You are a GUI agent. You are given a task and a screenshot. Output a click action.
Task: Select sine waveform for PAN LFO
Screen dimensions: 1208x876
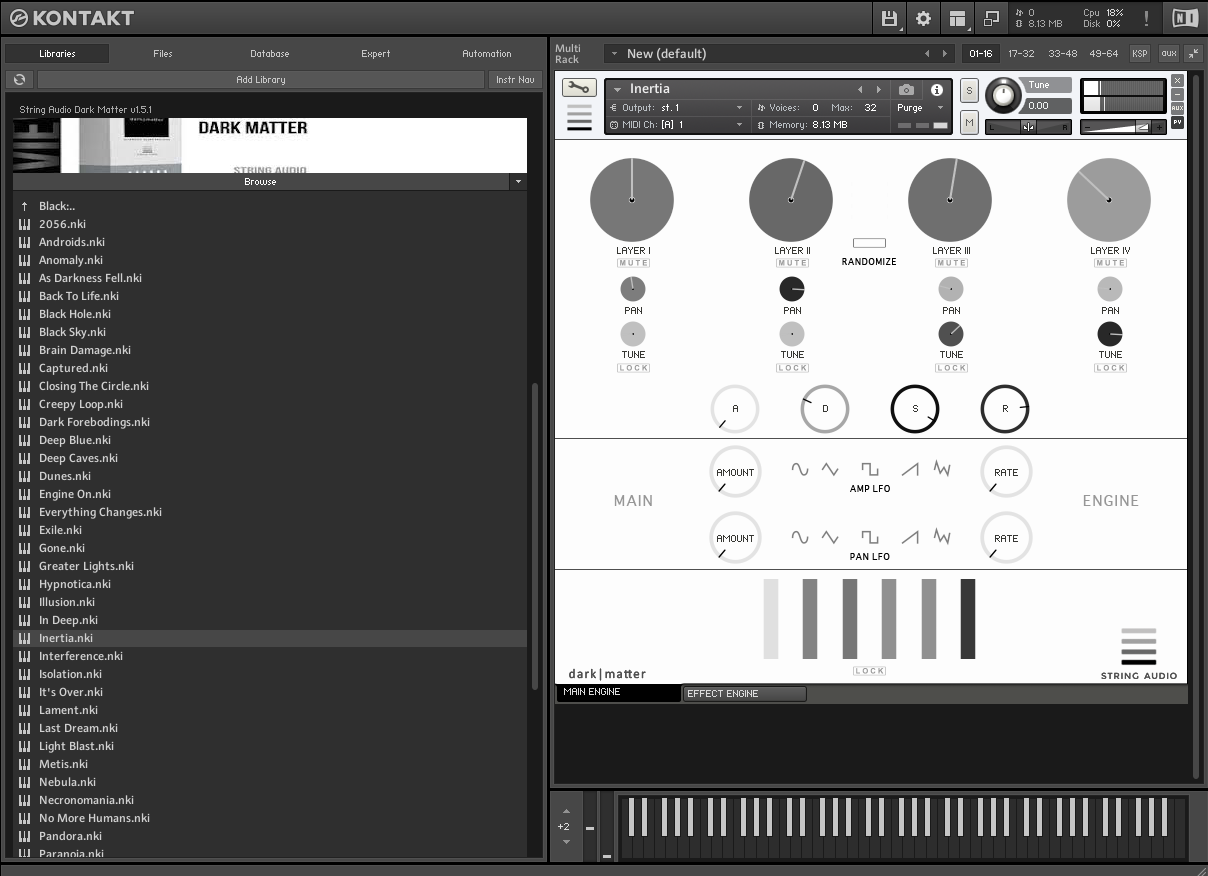pos(800,537)
